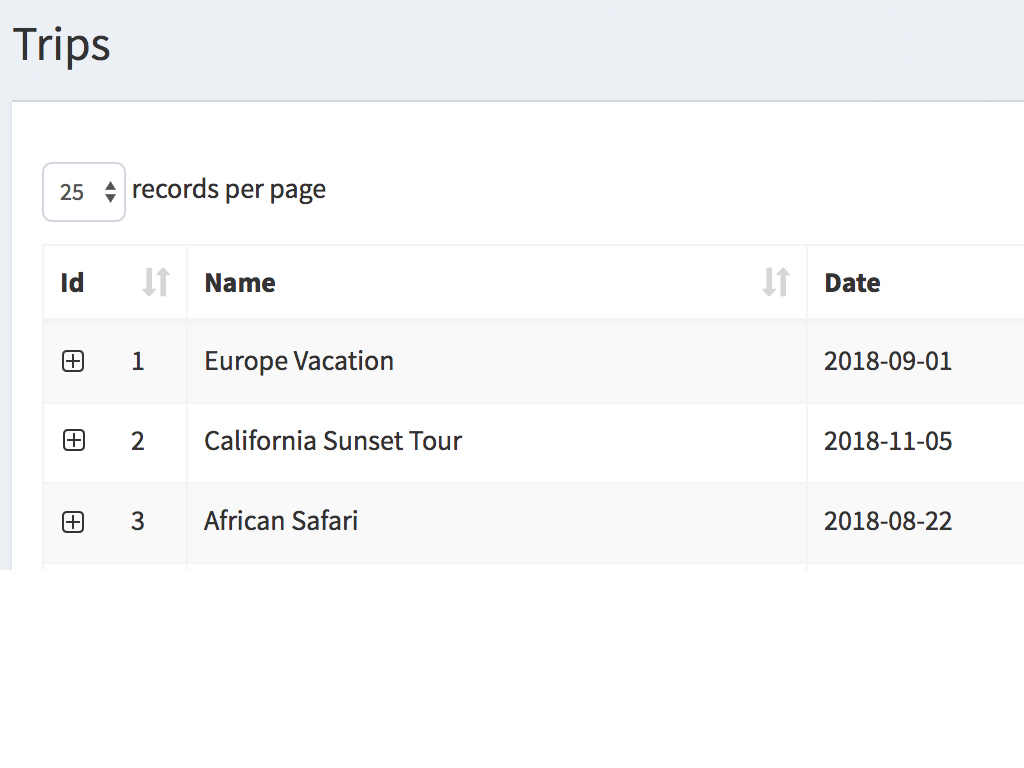Click row id number 2
Screen dimensions: 1024x768
[137, 441]
